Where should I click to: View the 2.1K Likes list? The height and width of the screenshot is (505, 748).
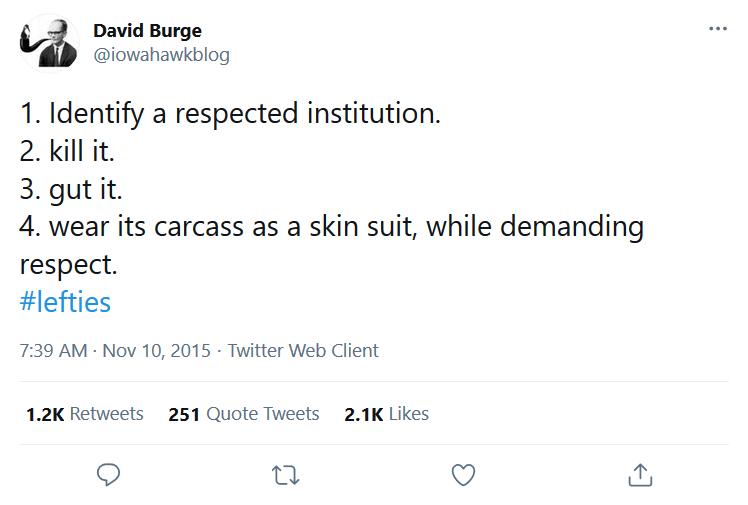386,414
